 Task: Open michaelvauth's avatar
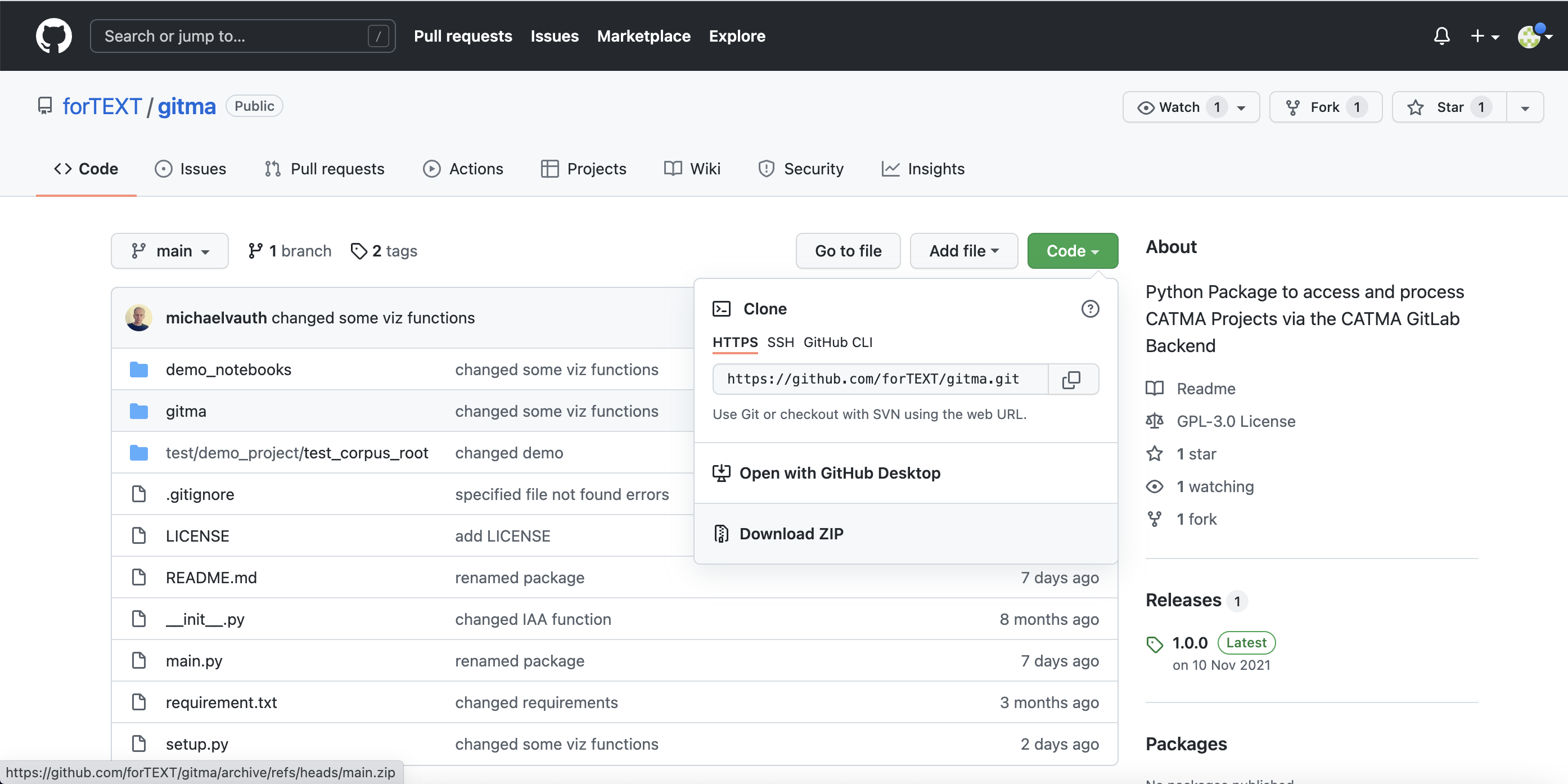(x=138, y=318)
